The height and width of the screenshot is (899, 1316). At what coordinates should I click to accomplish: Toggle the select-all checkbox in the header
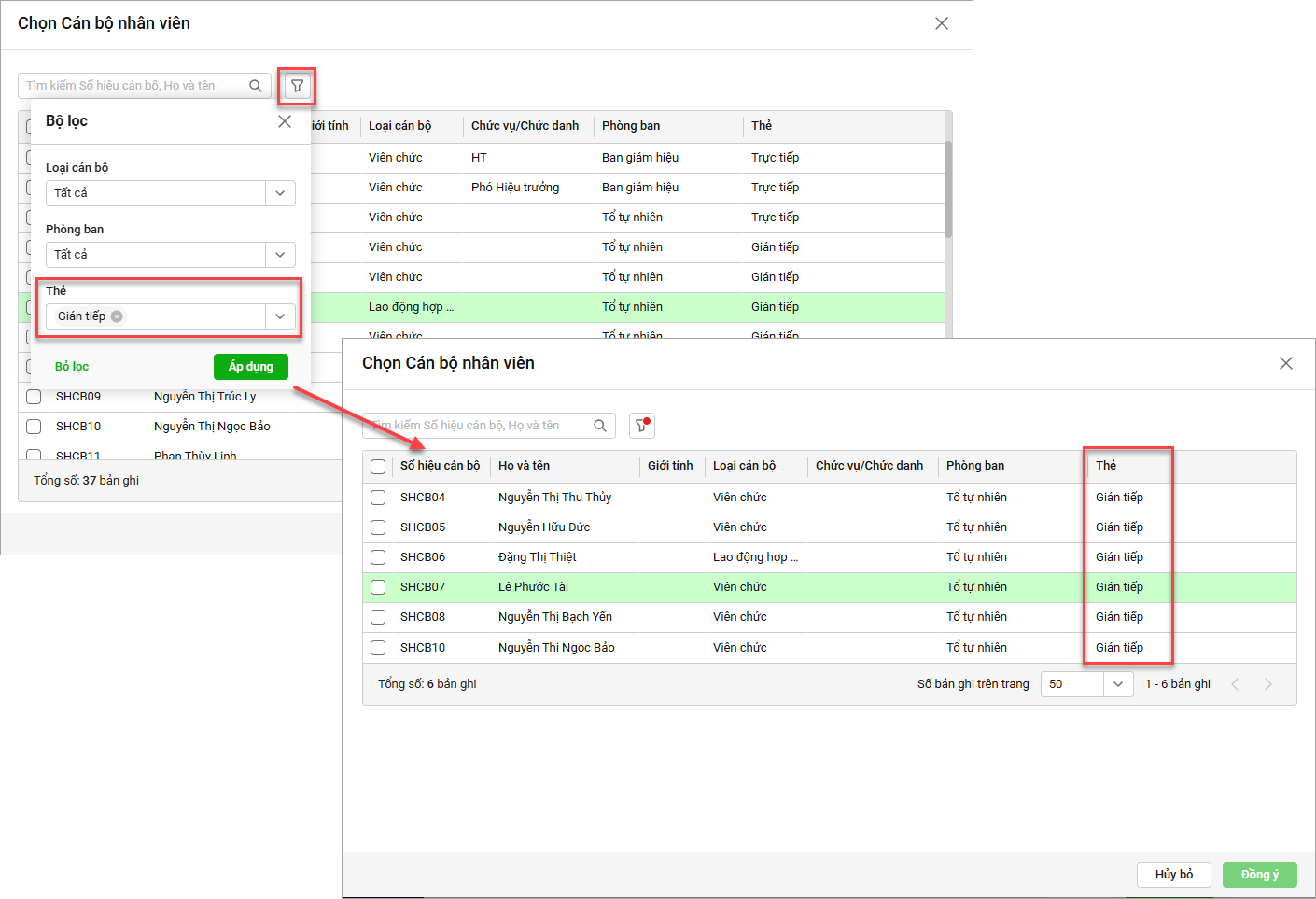pyautogui.click(x=378, y=466)
